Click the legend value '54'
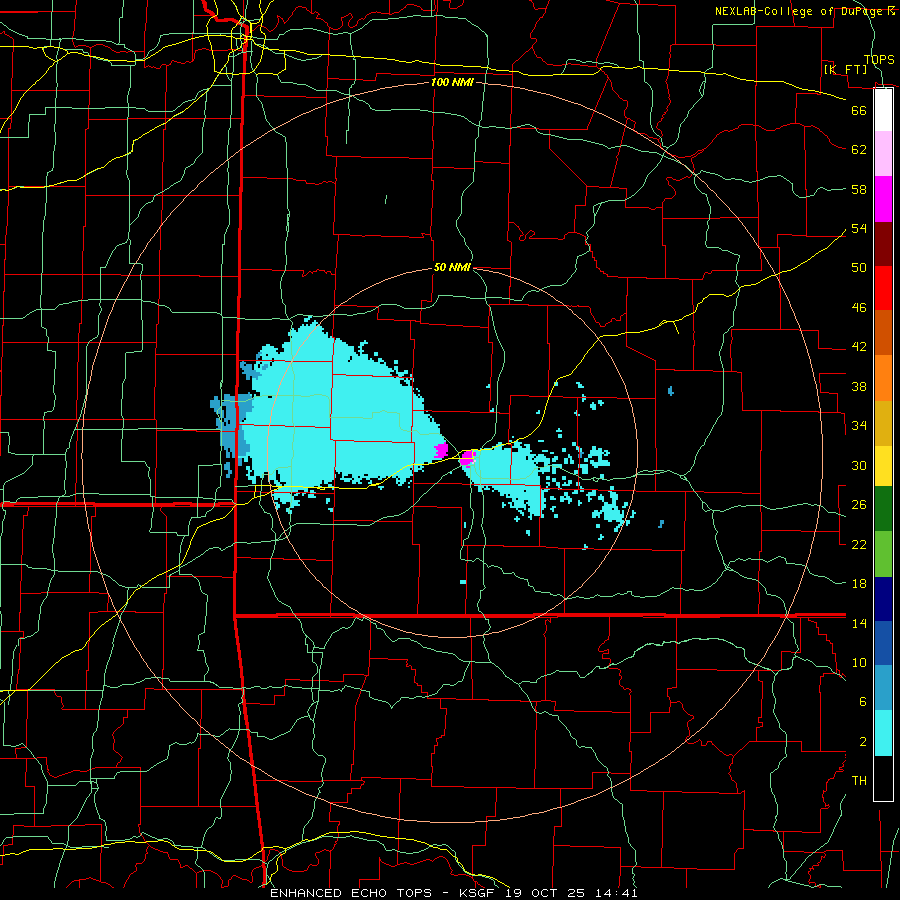This screenshot has width=900, height=900. coord(859,228)
